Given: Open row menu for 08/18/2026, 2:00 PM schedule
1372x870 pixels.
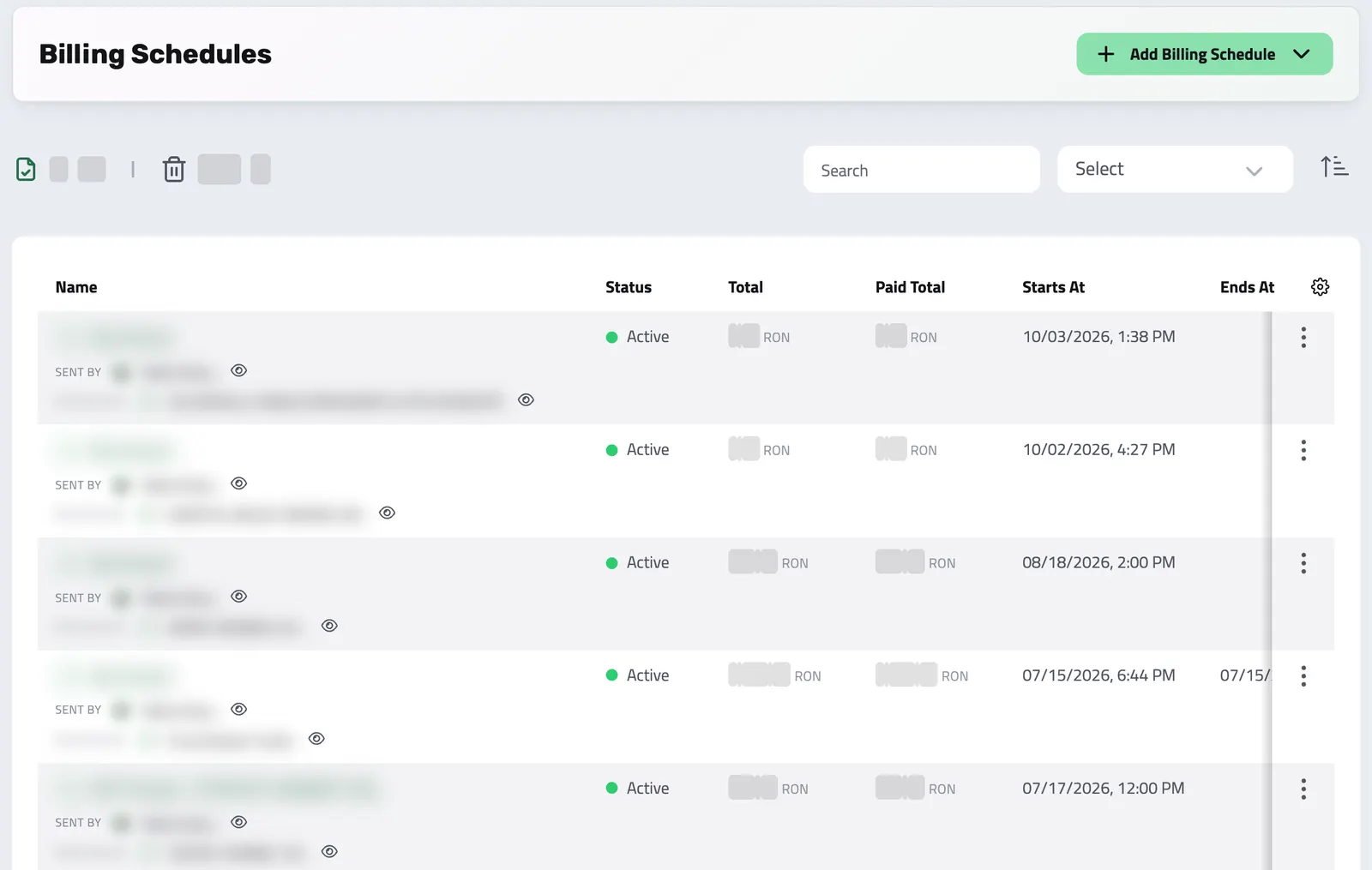Looking at the screenshot, I should (x=1303, y=563).
